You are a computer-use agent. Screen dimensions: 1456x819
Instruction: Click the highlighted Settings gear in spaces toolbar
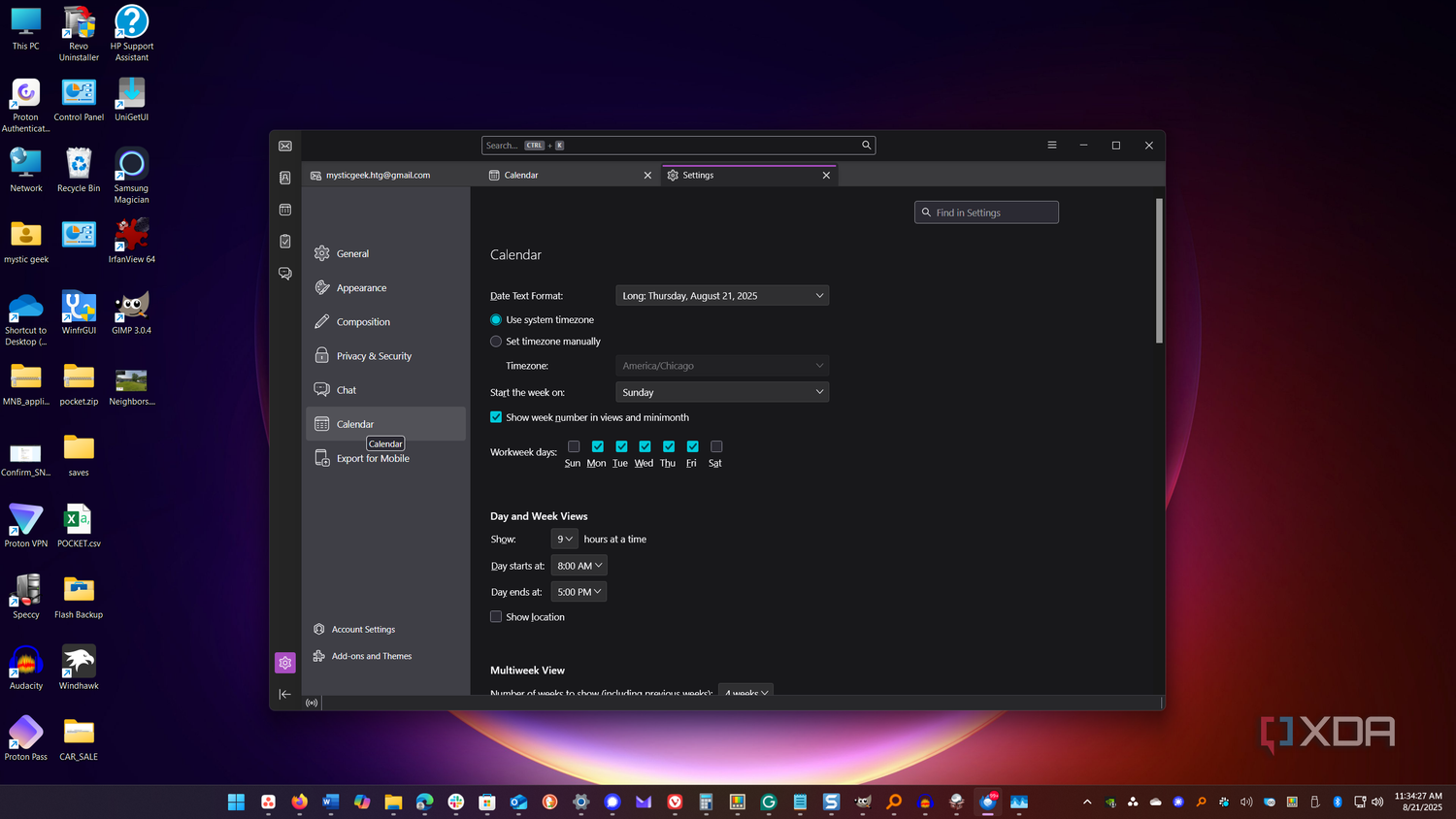pyautogui.click(x=285, y=663)
